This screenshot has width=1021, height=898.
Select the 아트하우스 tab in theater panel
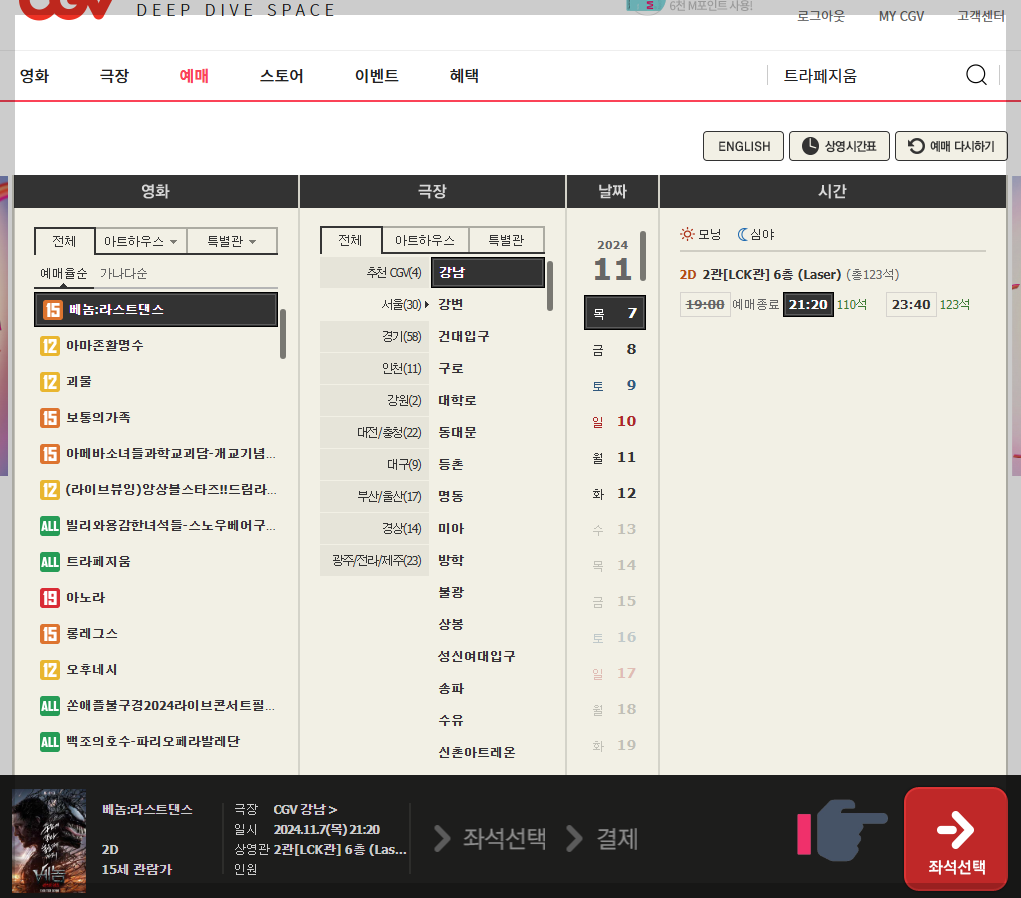(425, 240)
